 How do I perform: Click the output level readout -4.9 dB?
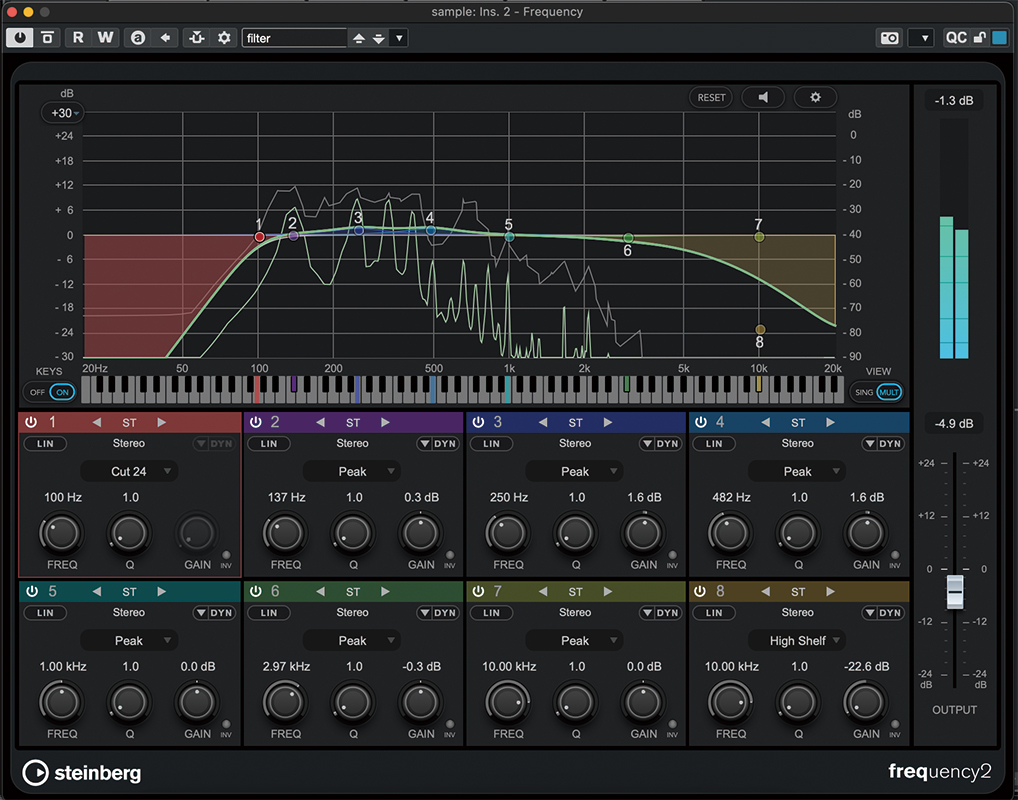tap(954, 423)
